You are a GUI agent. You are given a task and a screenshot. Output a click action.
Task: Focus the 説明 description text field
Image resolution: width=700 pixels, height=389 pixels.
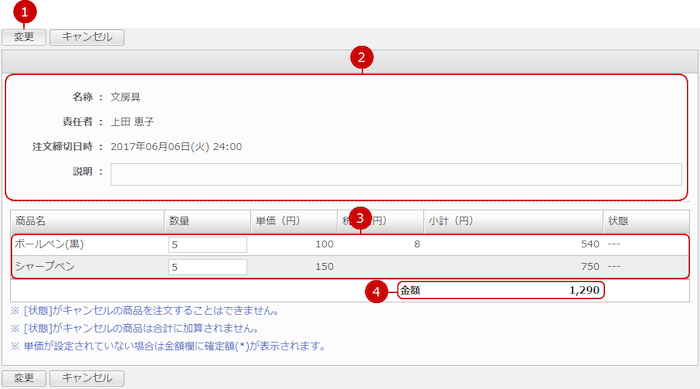(396, 174)
